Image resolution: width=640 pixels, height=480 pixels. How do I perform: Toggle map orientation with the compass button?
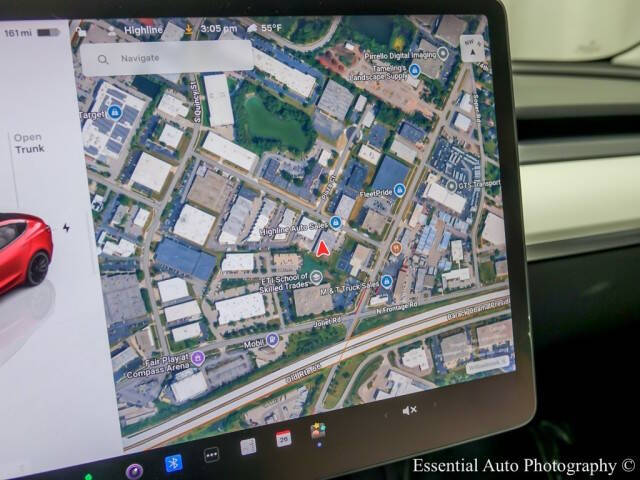click(x=472, y=47)
